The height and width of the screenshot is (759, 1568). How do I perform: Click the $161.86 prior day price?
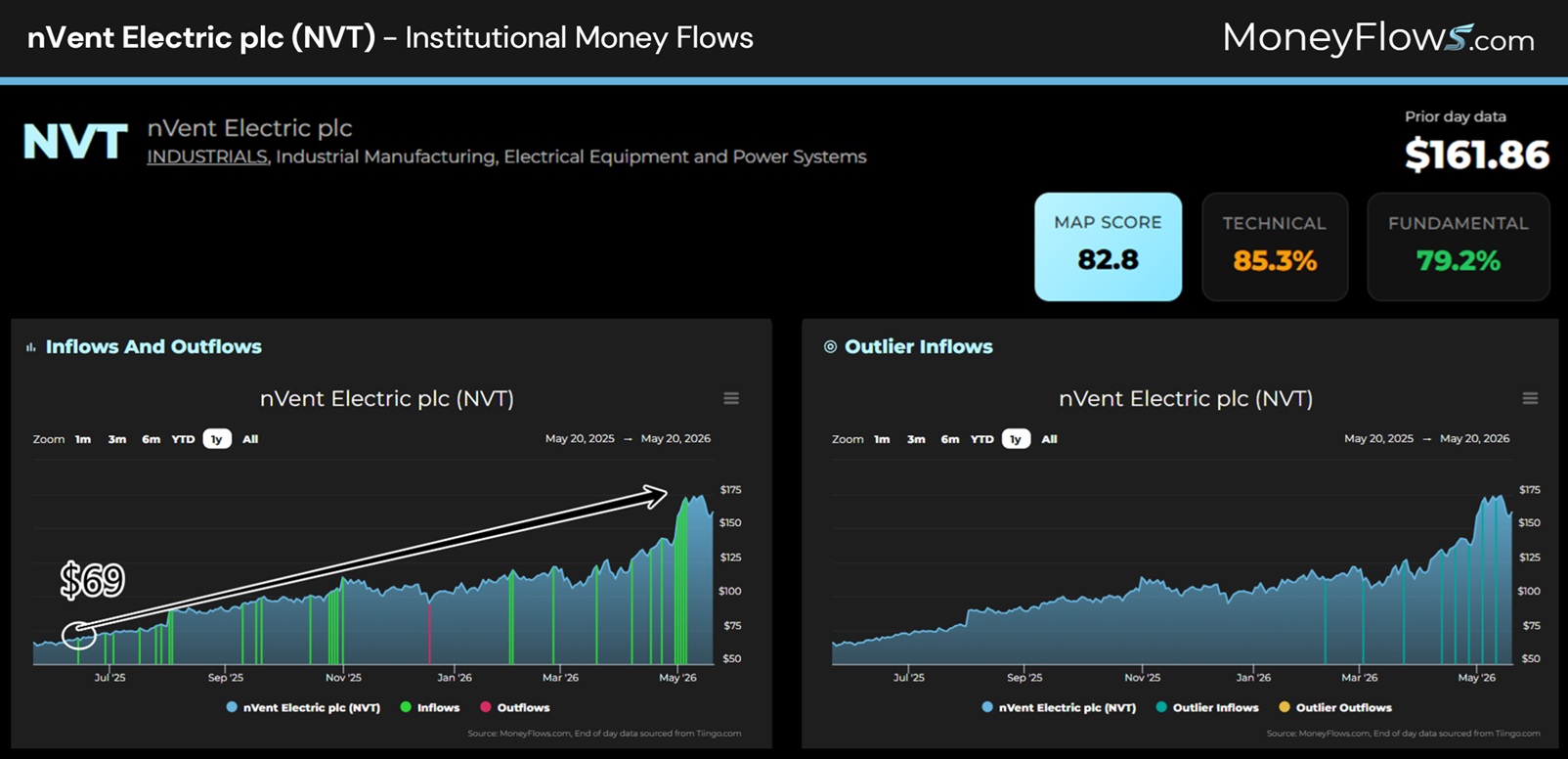(1477, 155)
